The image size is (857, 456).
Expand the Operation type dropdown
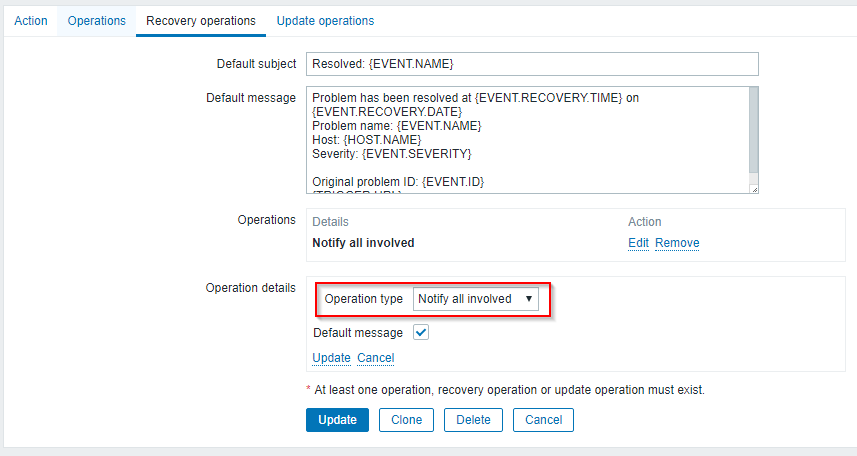[476, 299]
